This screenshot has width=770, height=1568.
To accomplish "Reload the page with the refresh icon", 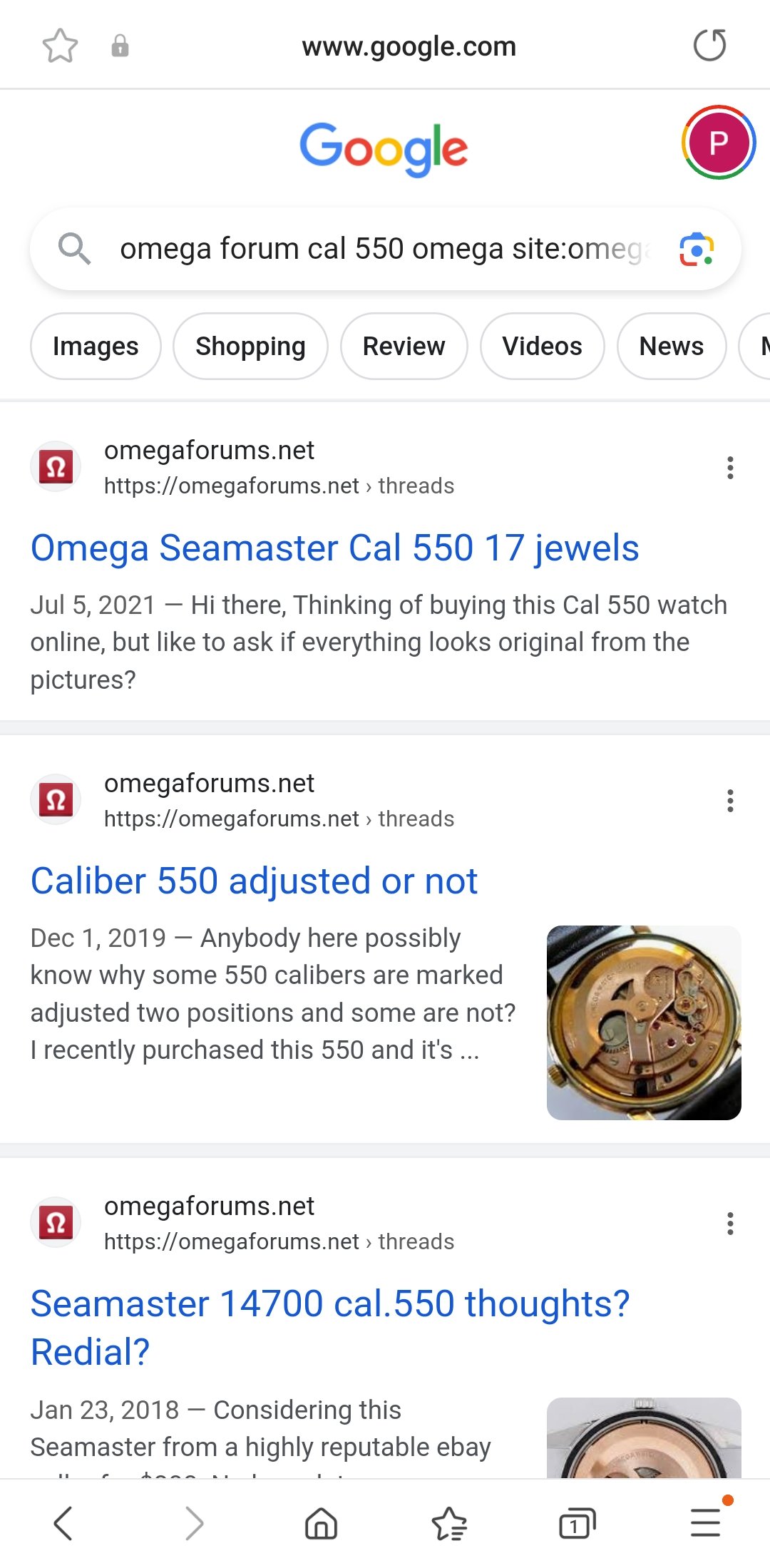I will [709, 46].
